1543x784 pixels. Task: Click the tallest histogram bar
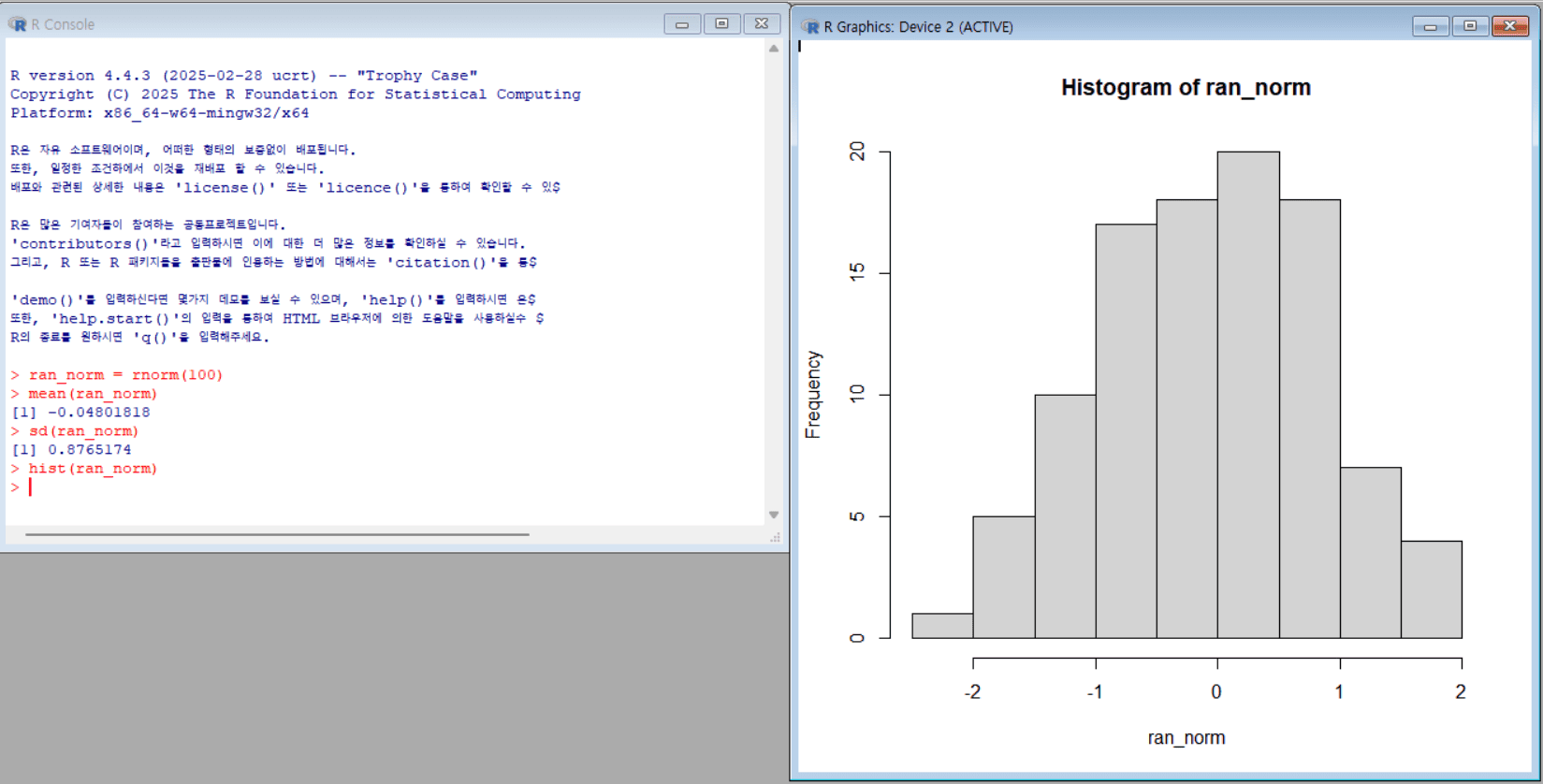[1248, 393]
